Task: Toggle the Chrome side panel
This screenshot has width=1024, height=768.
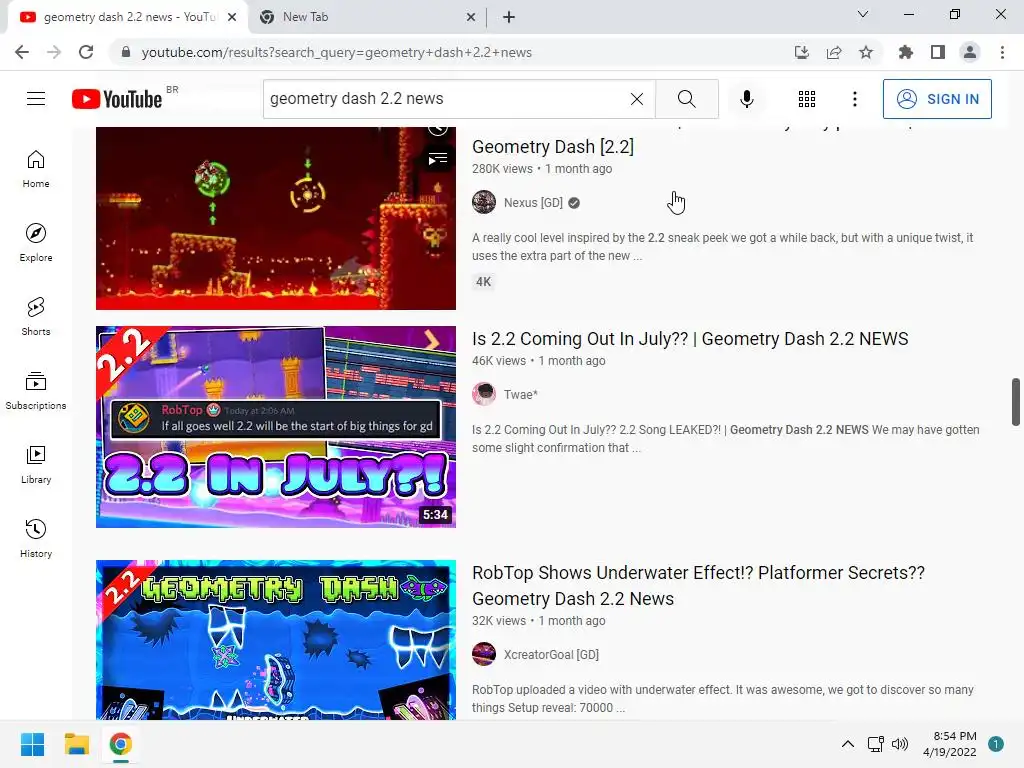Action: (x=938, y=52)
